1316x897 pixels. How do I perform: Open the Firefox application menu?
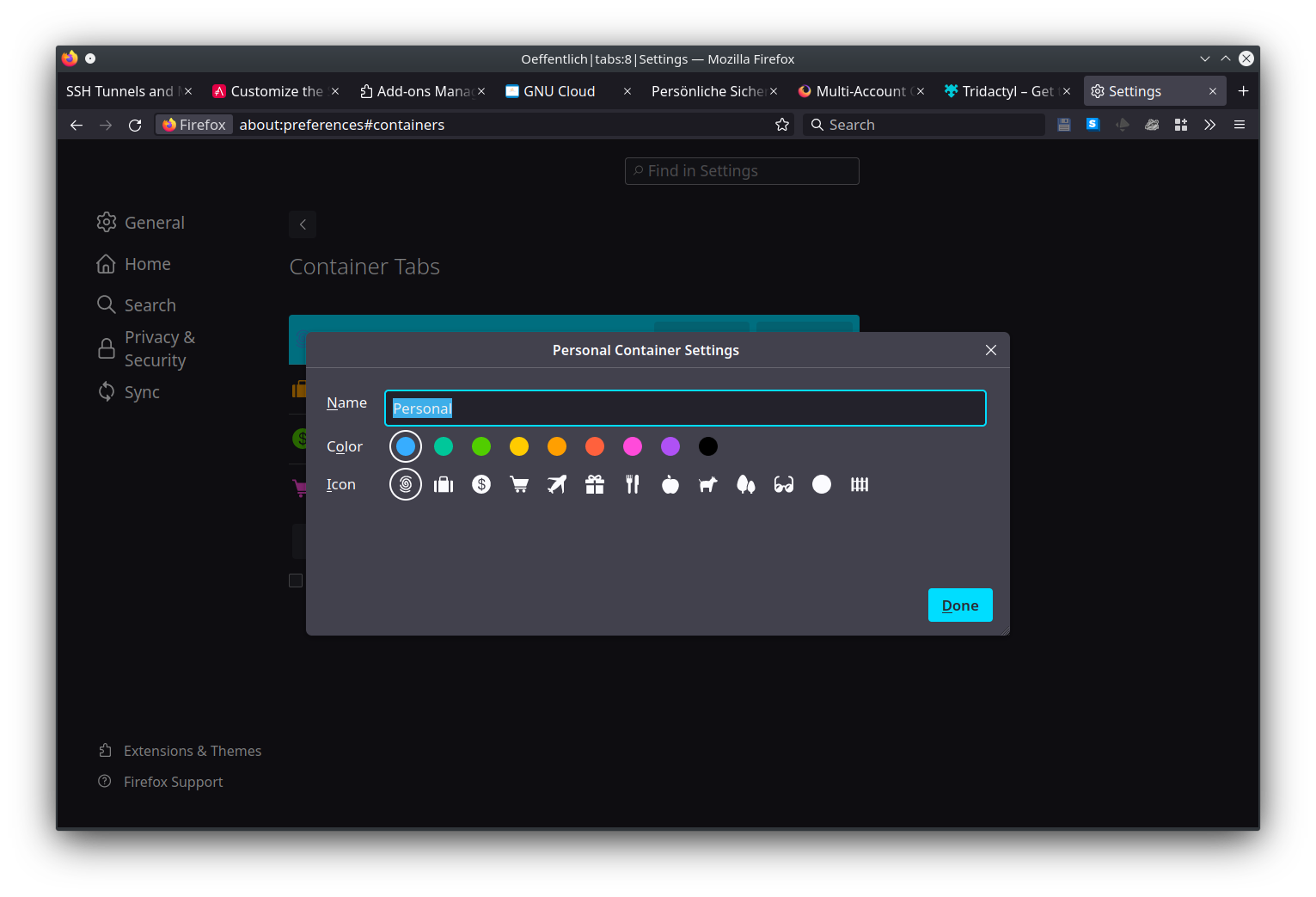[x=1239, y=124]
